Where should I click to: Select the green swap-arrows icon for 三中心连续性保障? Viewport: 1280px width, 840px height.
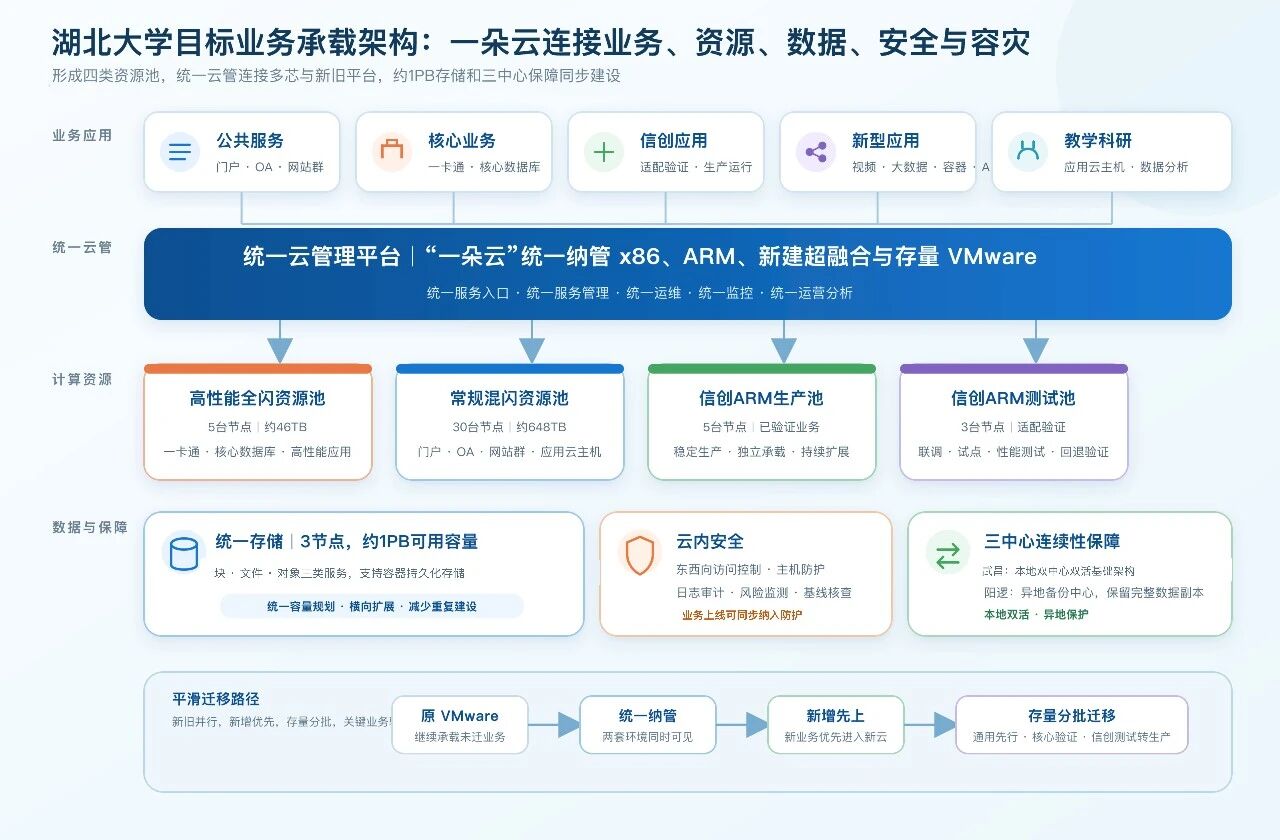click(x=948, y=553)
